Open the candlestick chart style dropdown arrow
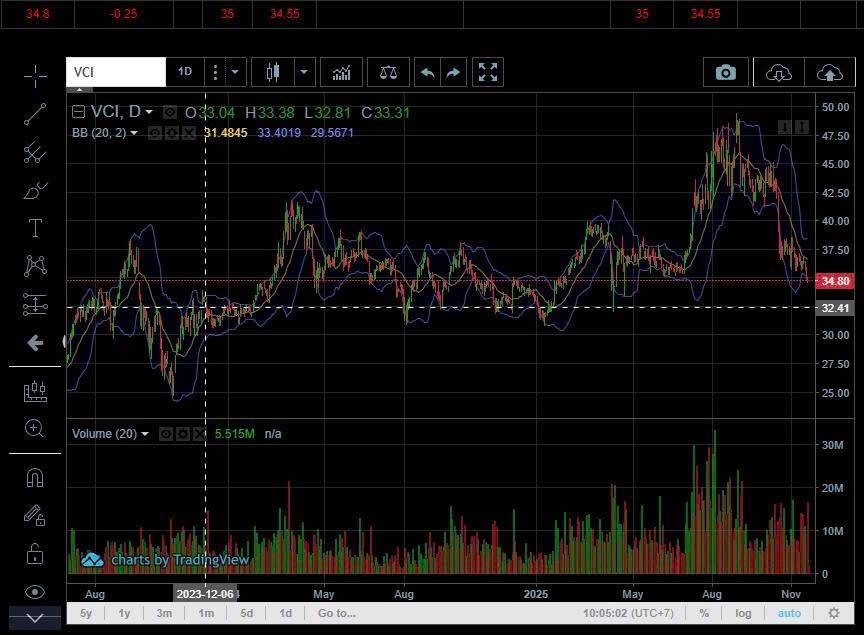This screenshot has height=635, width=864. point(304,72)
